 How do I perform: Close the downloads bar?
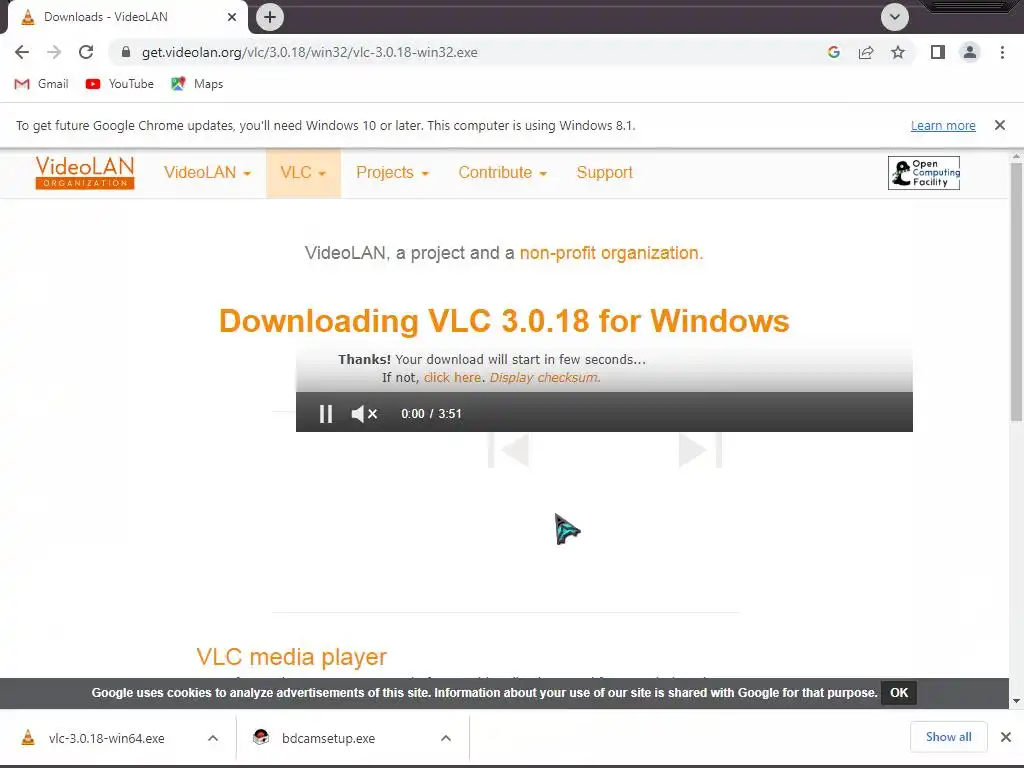[x=1006, y=737]
